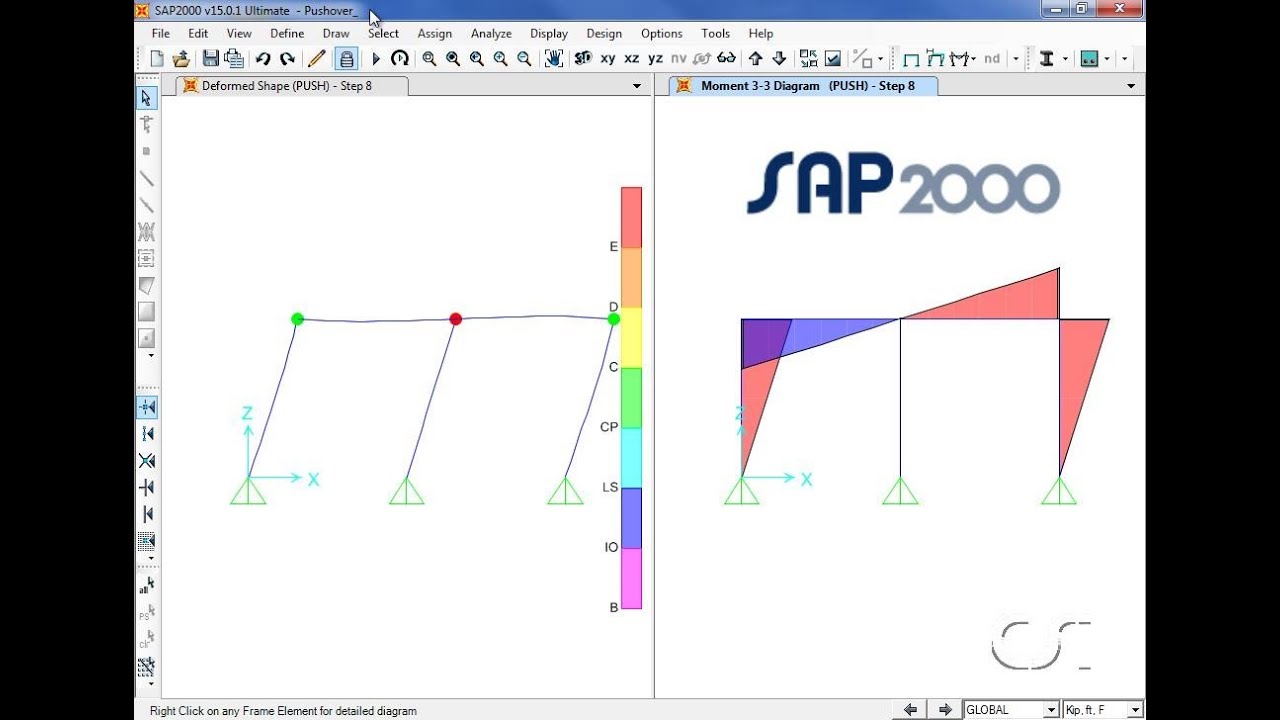Click the red hinge on the beam
Image resolution: width=1280 pixels, height=720 pixels.
(456, 319)
